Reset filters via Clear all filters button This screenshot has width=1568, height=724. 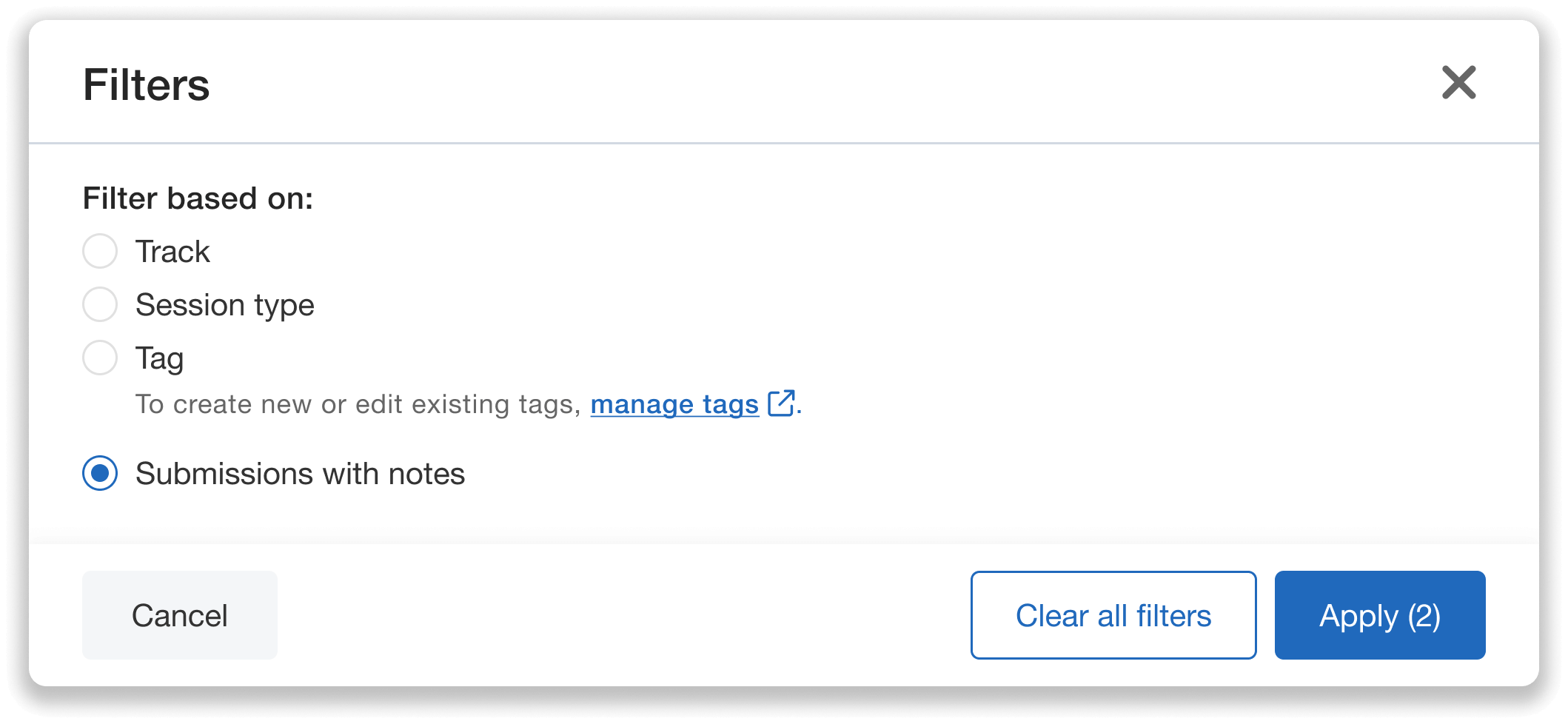1113,614
